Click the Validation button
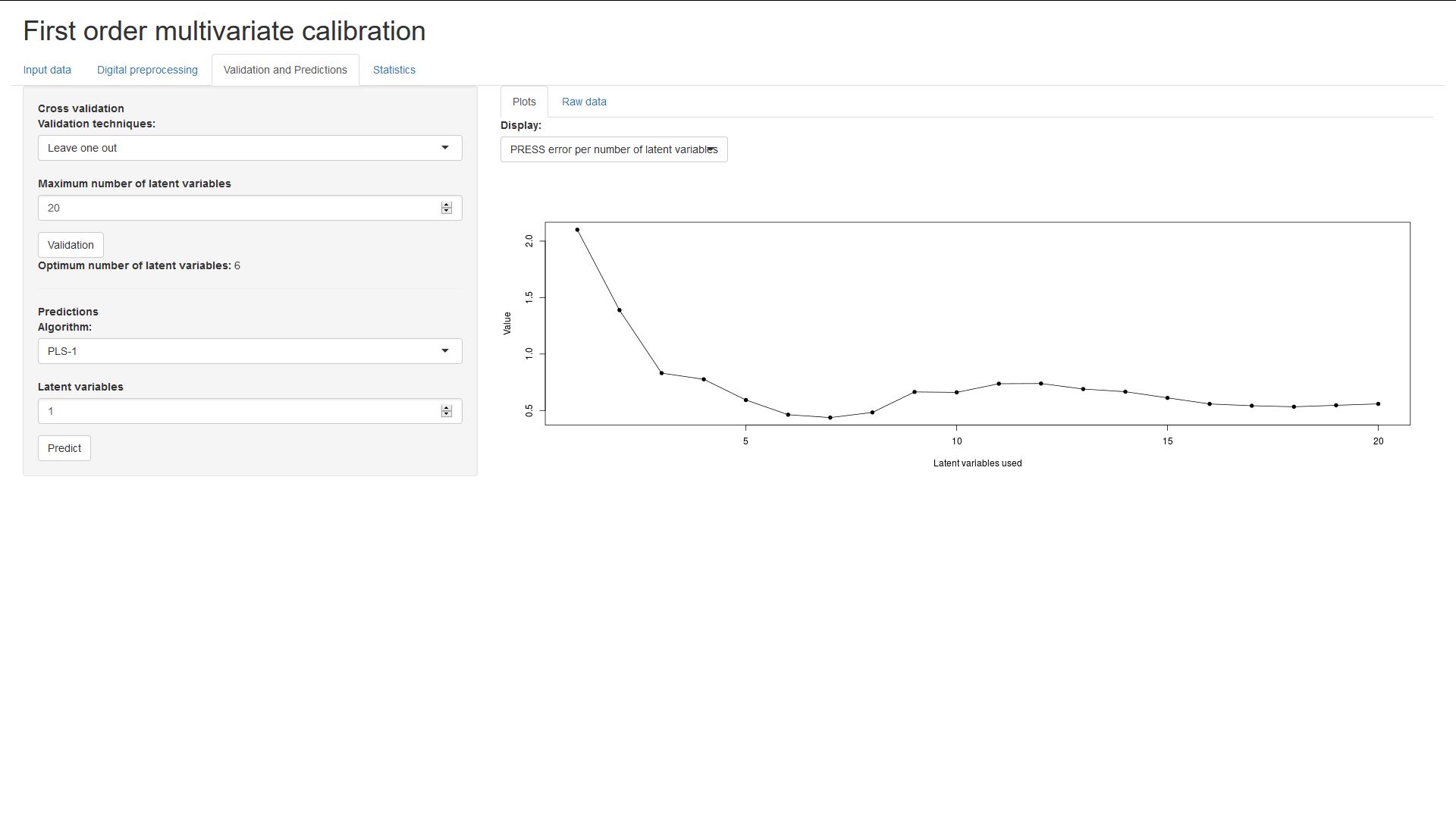This screenshot has width=1456, height=819. (x=71, y=245)
